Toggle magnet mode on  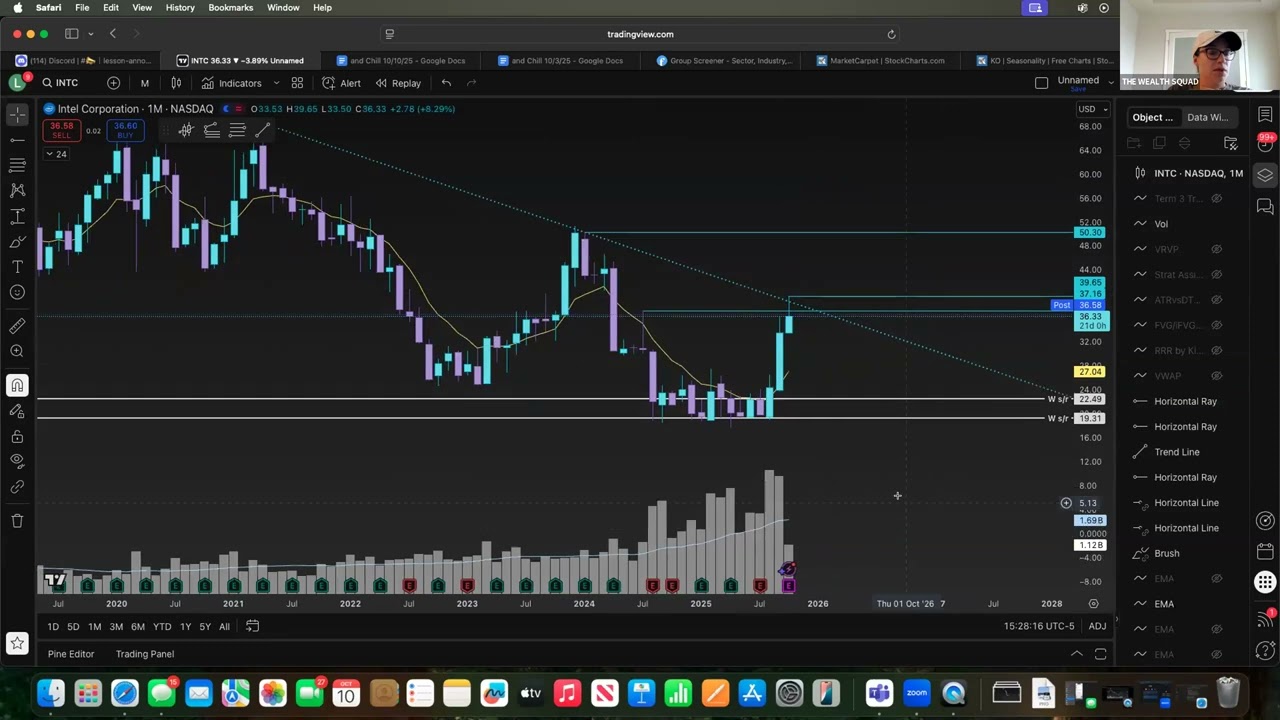click(x=17, y=385)
